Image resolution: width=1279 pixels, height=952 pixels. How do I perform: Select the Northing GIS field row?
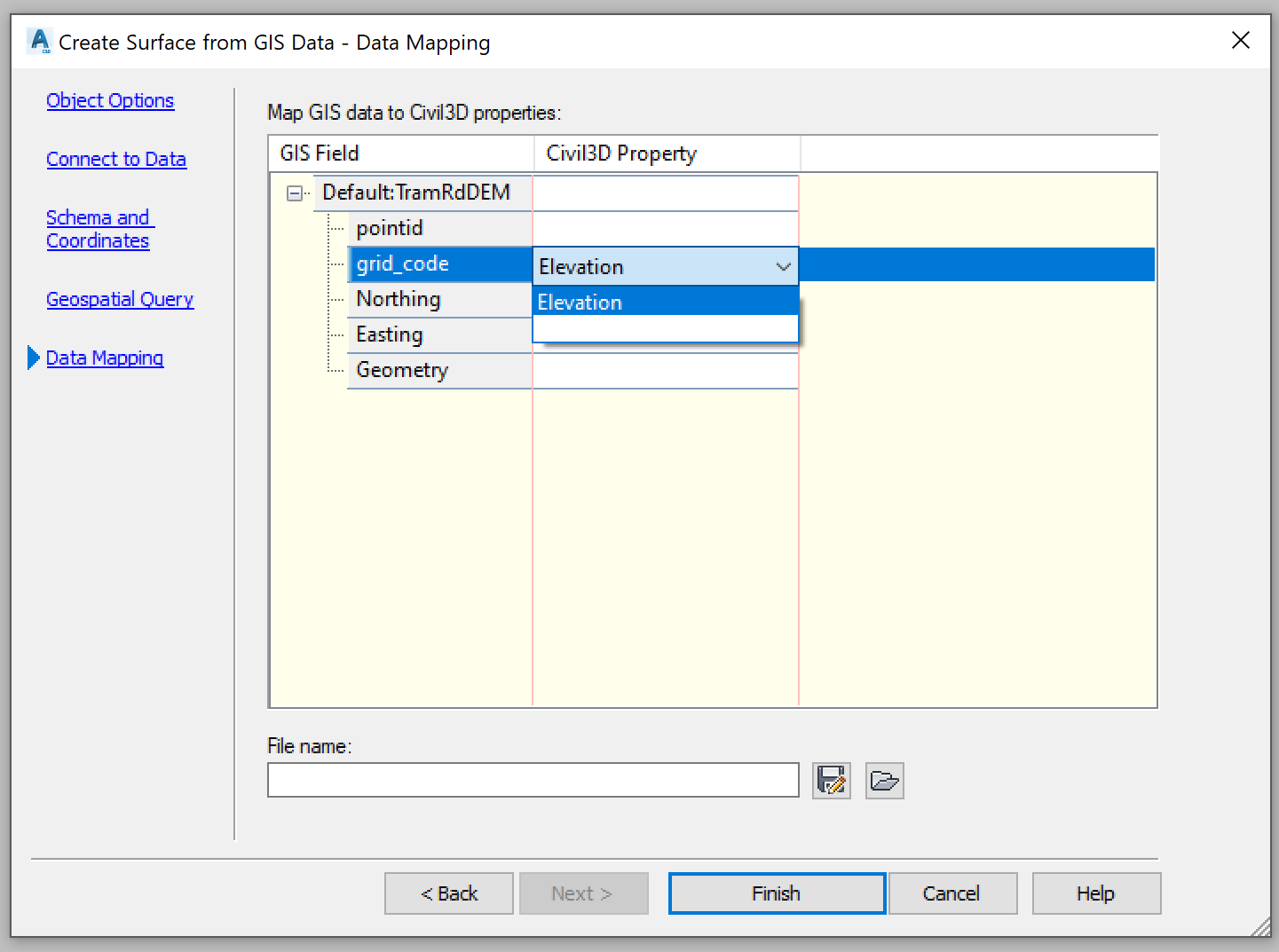(399, 299)
